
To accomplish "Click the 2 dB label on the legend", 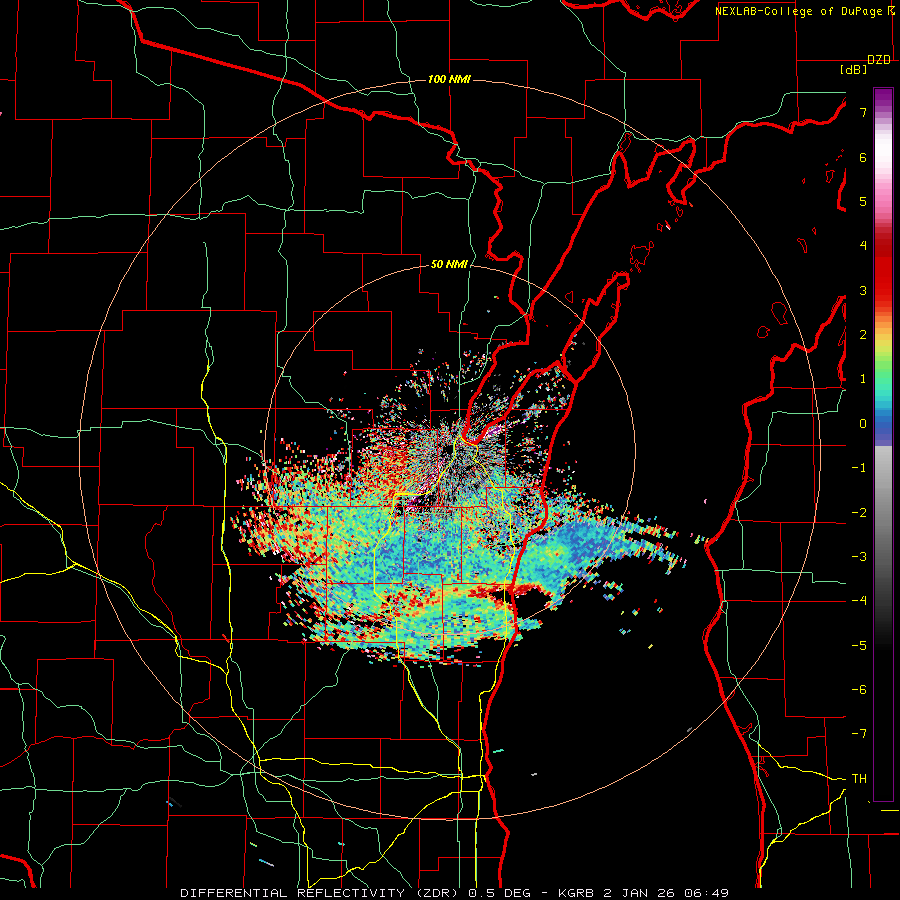I will point(863,335).
